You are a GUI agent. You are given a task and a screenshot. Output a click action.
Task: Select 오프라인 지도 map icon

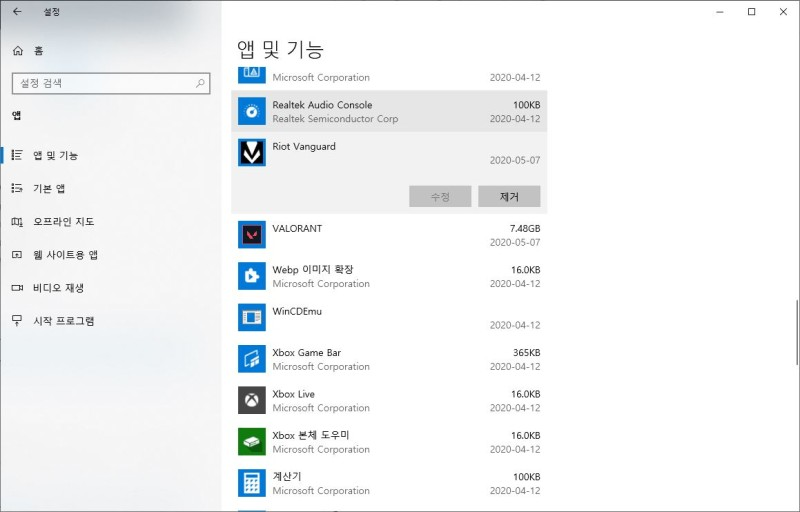17,221
